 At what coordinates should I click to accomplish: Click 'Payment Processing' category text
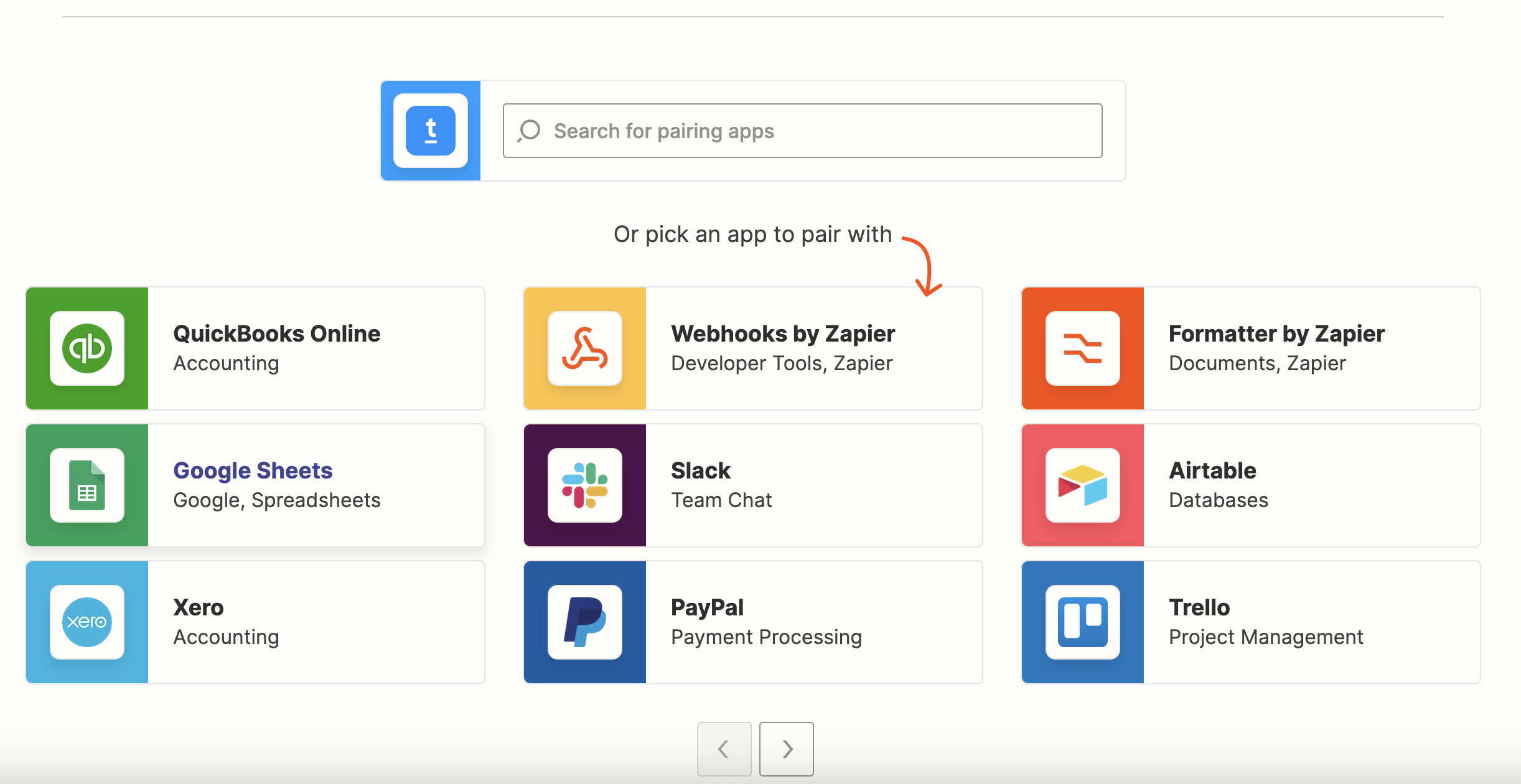click(x=766, y=637)
